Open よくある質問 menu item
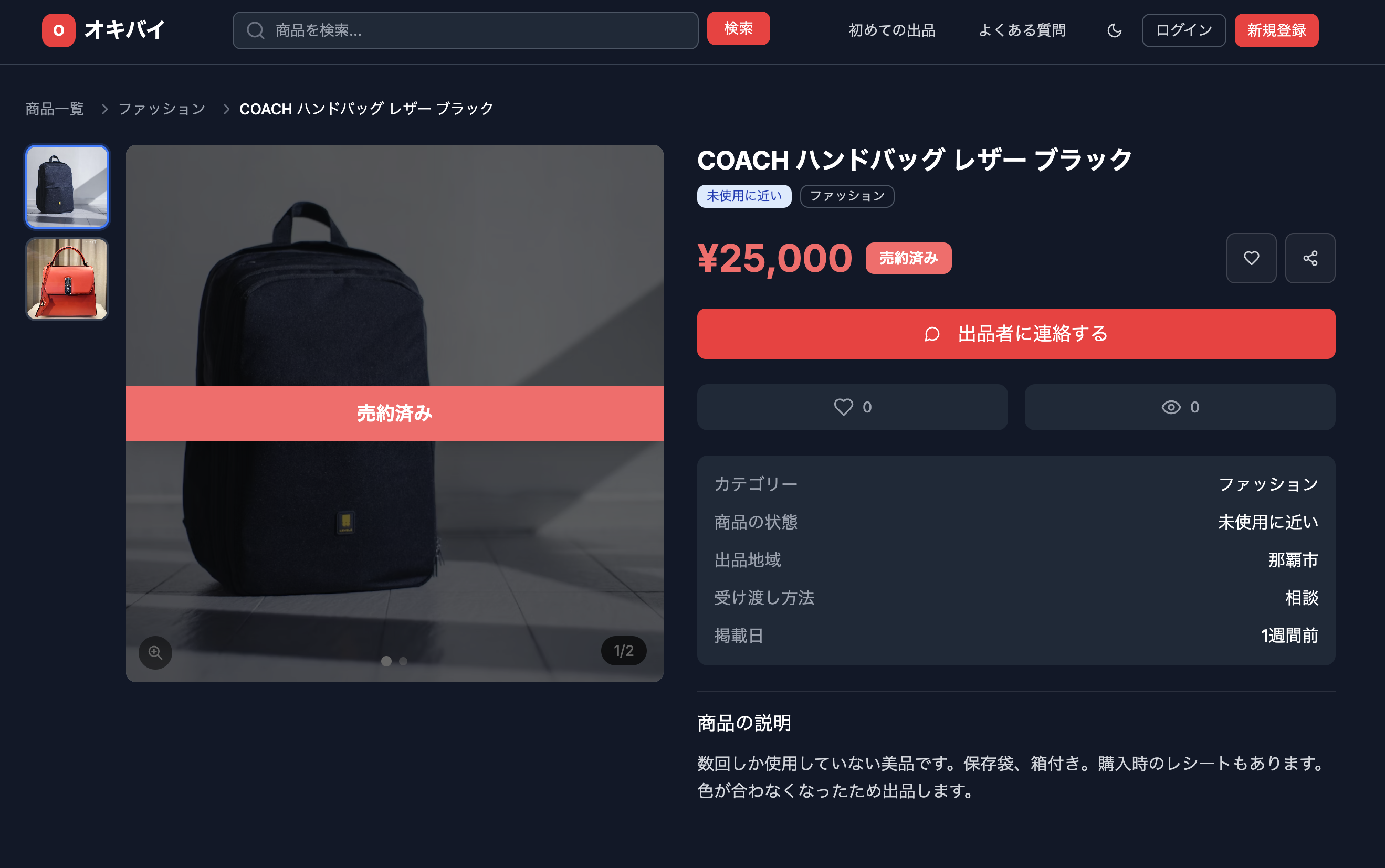 tap(1022, 30)
